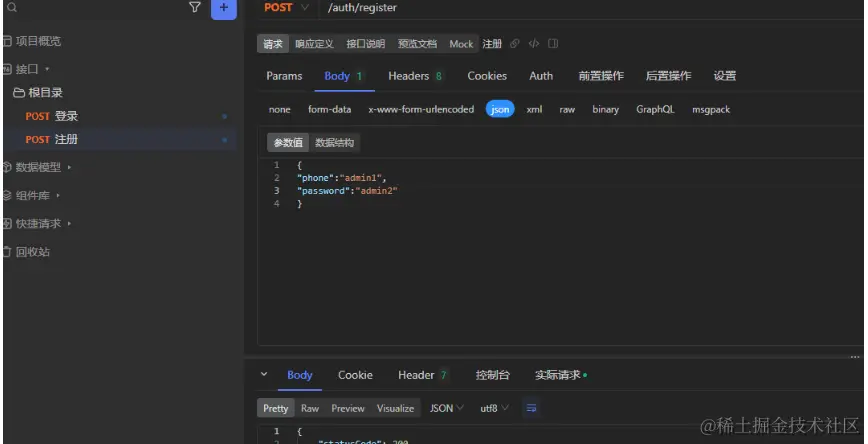Screen dimensions: 868x444
Task: Click the "phone":"admin1" line in editor
Action: pyautogui.click(x=342, y=178)
